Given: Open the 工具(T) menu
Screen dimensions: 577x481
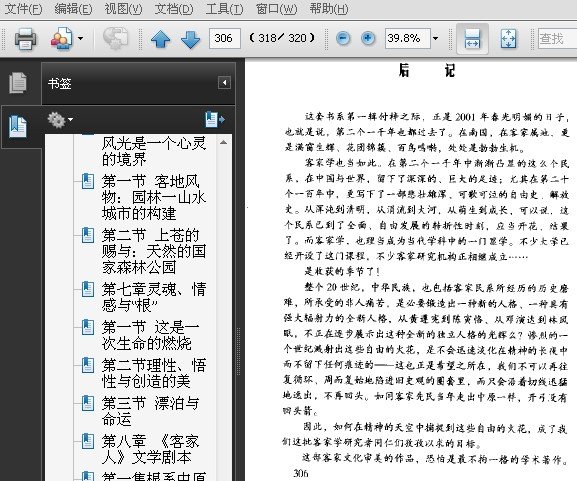Looking at the screenshot, I should (224, 8).
